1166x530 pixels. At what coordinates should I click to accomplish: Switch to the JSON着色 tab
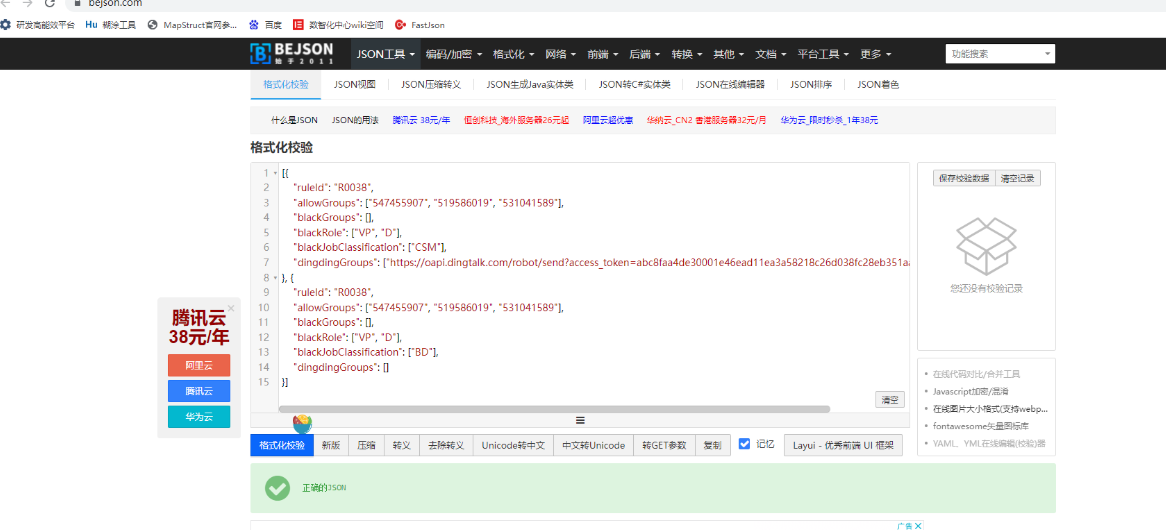pyautogui.click(x=877, y=85)
